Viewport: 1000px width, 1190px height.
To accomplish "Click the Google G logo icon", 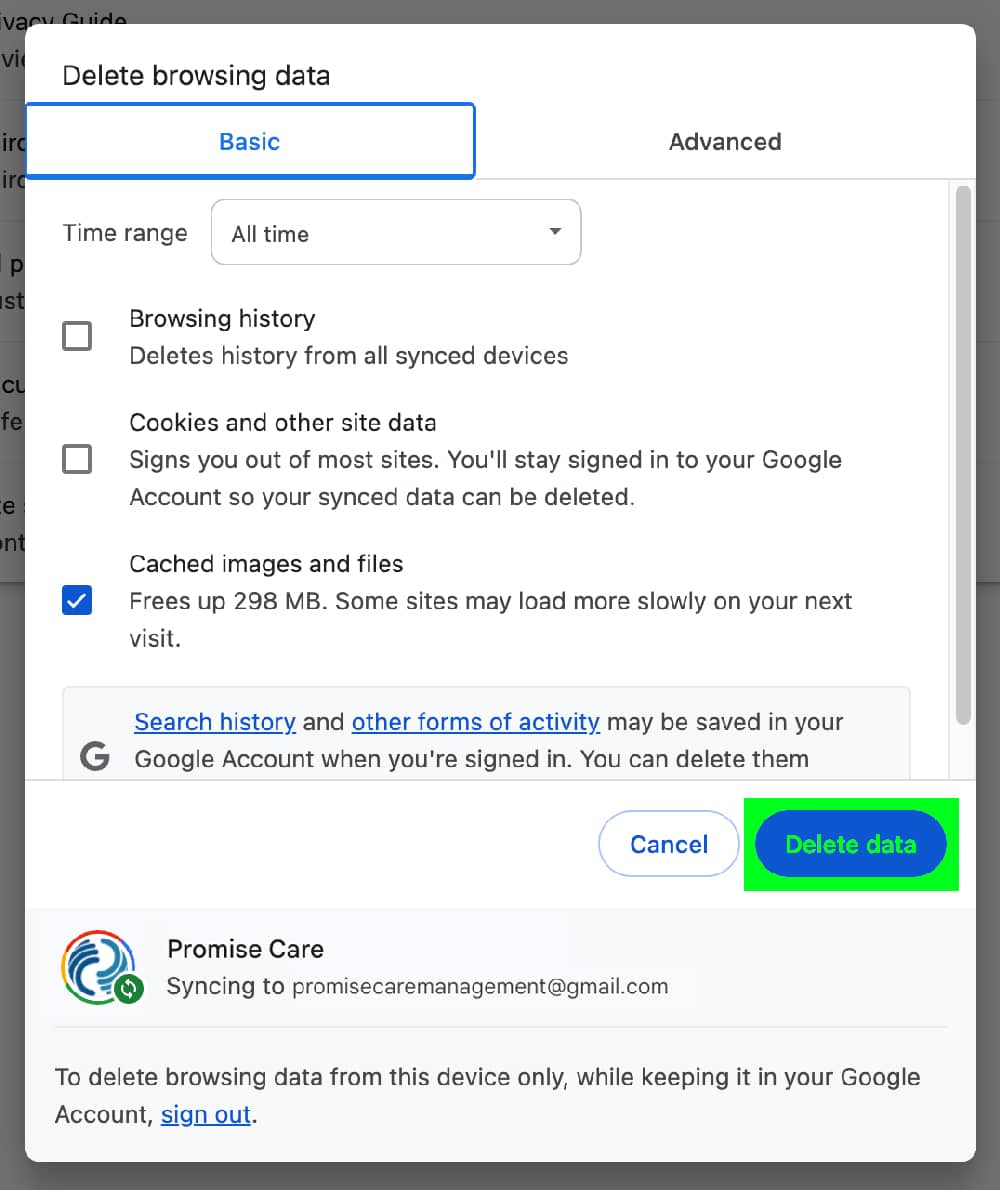I will (x=93, y=757).
